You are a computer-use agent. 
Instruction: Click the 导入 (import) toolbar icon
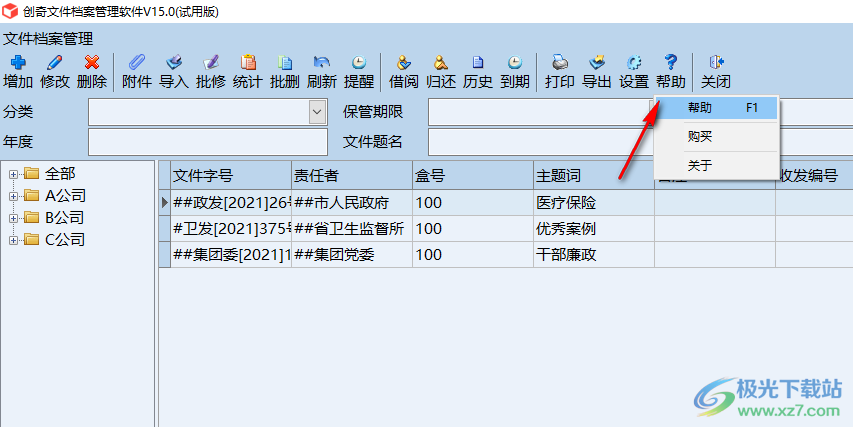pos(174,63)
